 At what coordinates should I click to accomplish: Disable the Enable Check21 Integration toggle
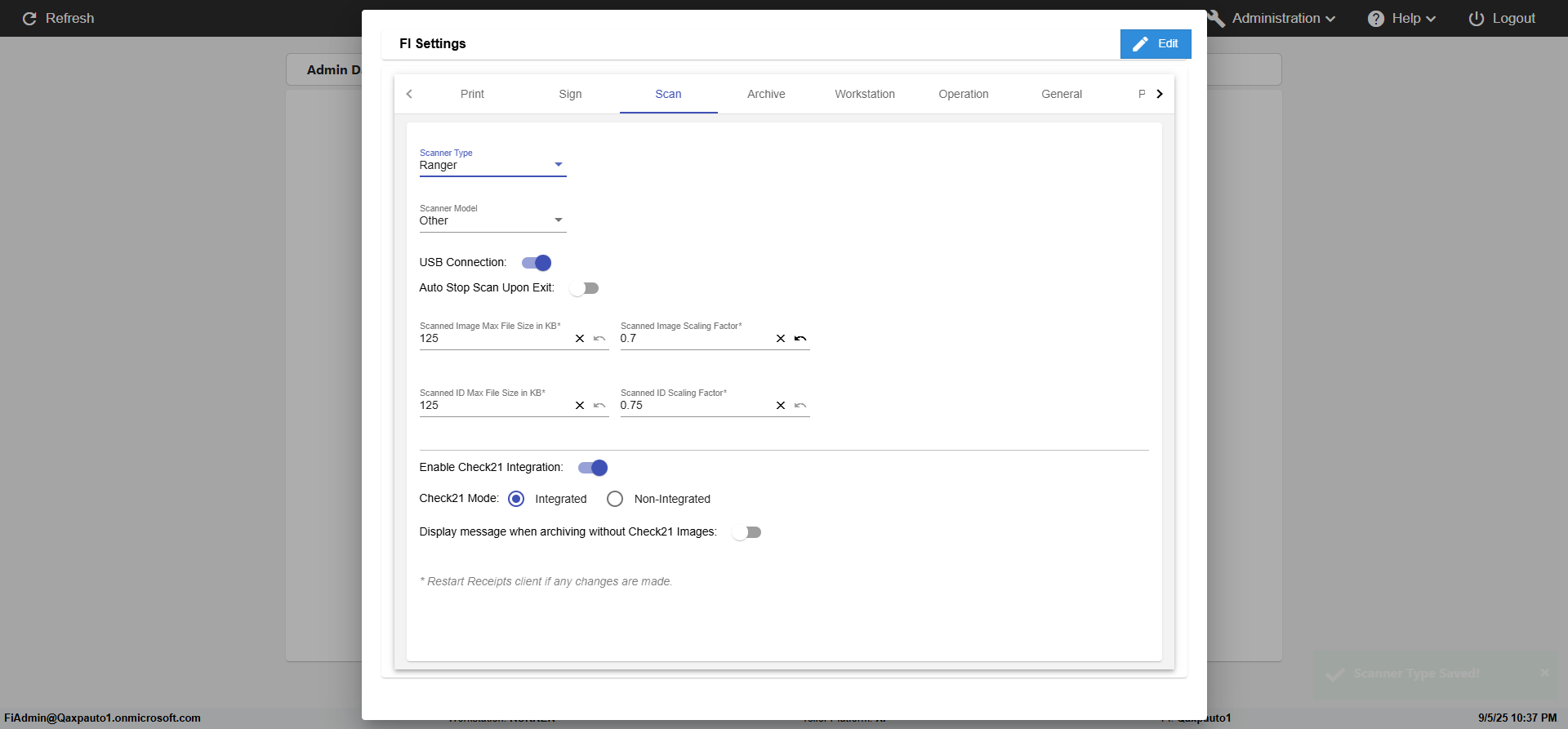pos(593,468)
